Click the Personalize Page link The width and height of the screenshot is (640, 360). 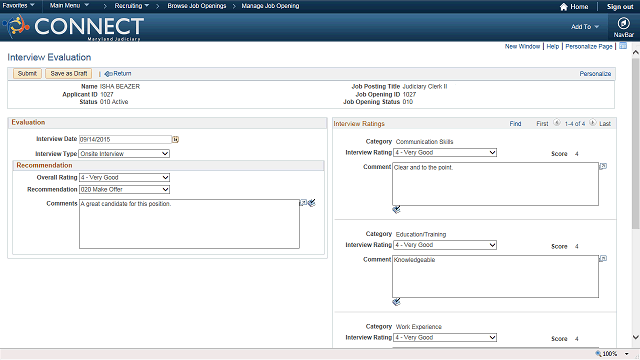tap(589, 47)
